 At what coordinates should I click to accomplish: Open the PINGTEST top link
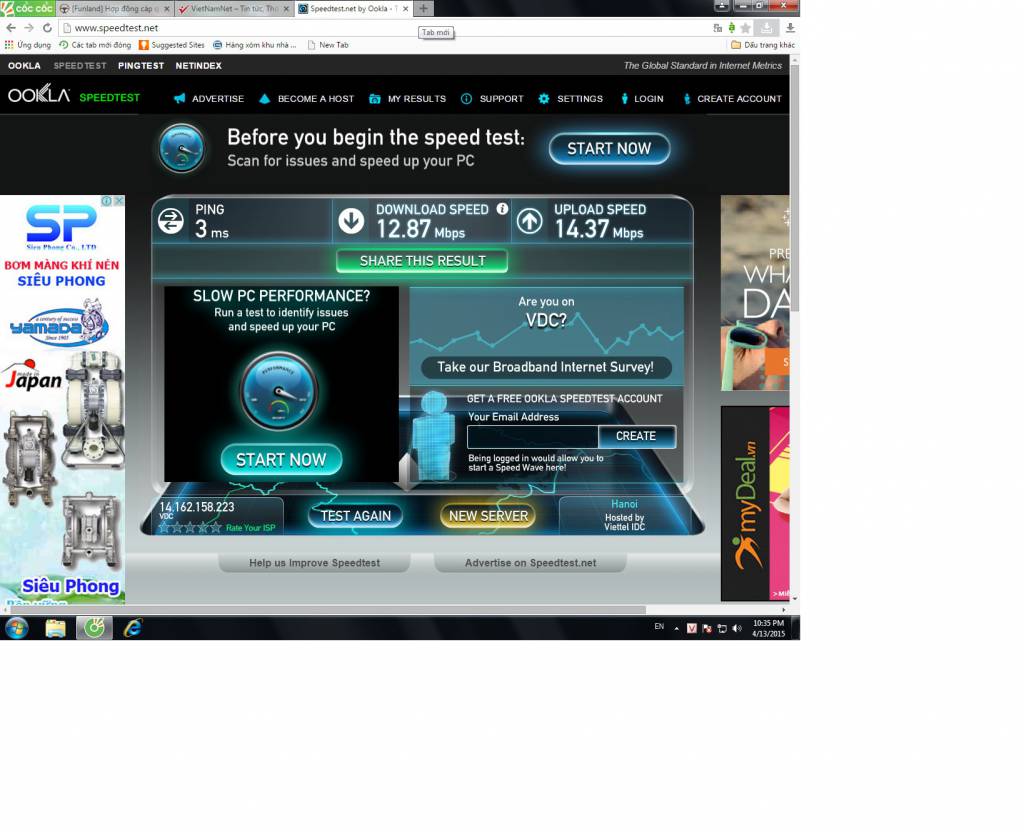coord(141,65)
